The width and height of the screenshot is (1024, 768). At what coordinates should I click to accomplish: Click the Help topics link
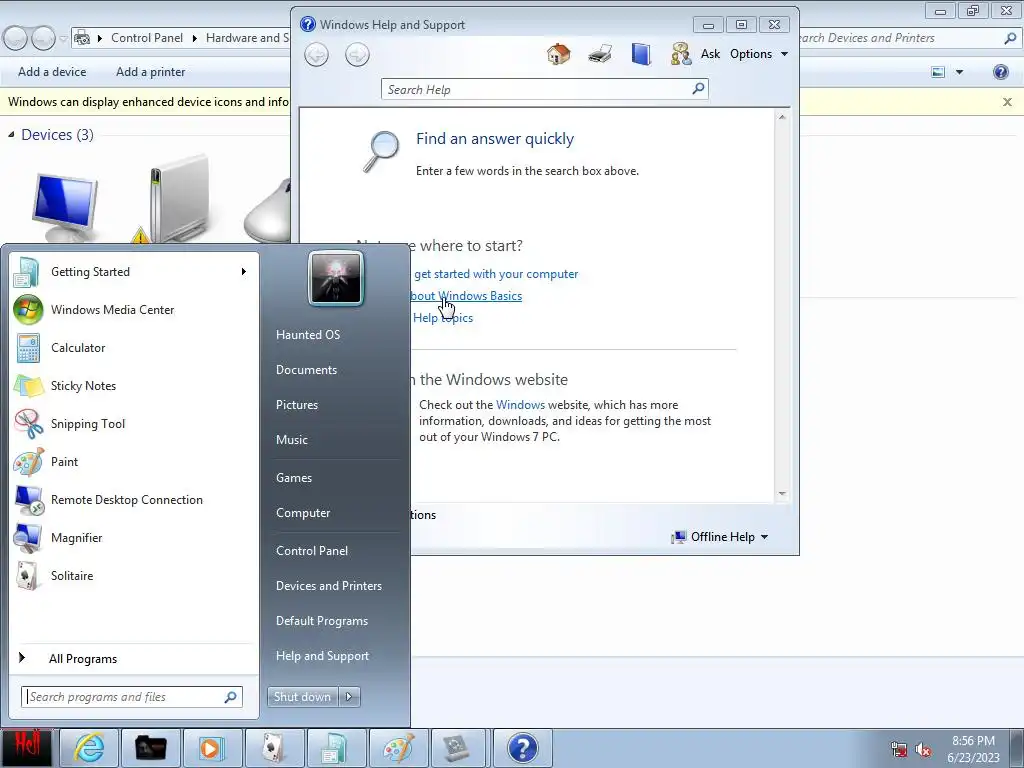(x=443, y=318)
